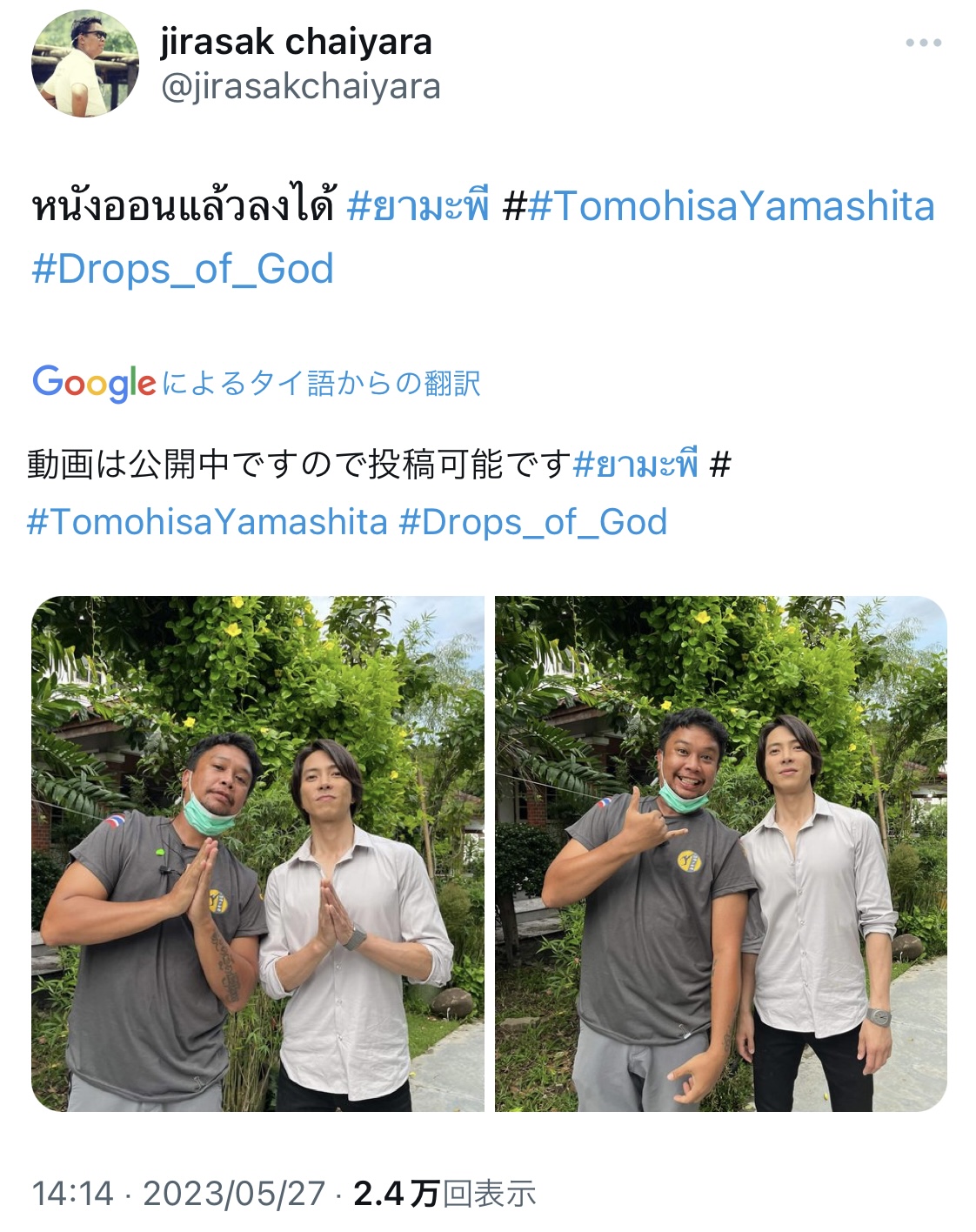Tap the 2023/05/27 post date
The image size is (976, 1232).
pos(234,1193)
